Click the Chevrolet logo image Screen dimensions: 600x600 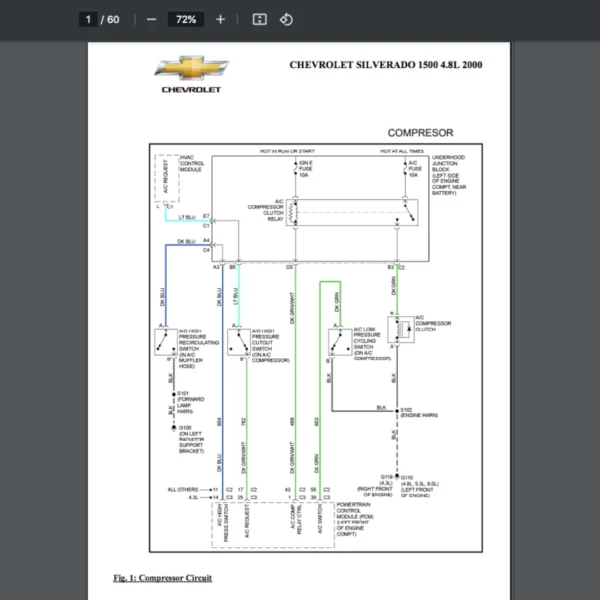pyautogui.click(x=191, y=74)
